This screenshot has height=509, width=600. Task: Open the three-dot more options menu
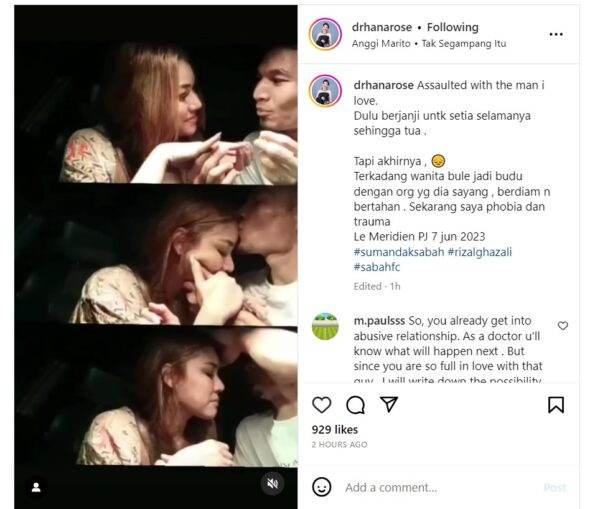(x=556, y=34)
